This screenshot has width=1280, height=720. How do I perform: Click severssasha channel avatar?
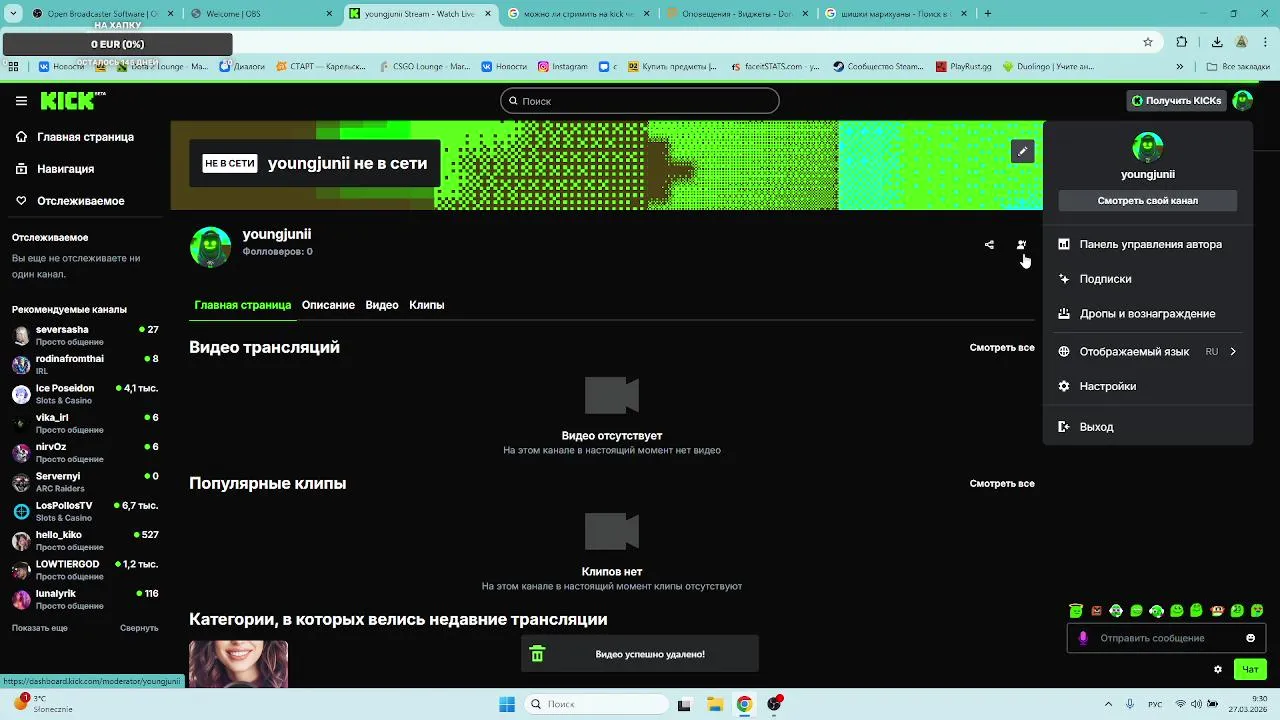pos(21,336)
